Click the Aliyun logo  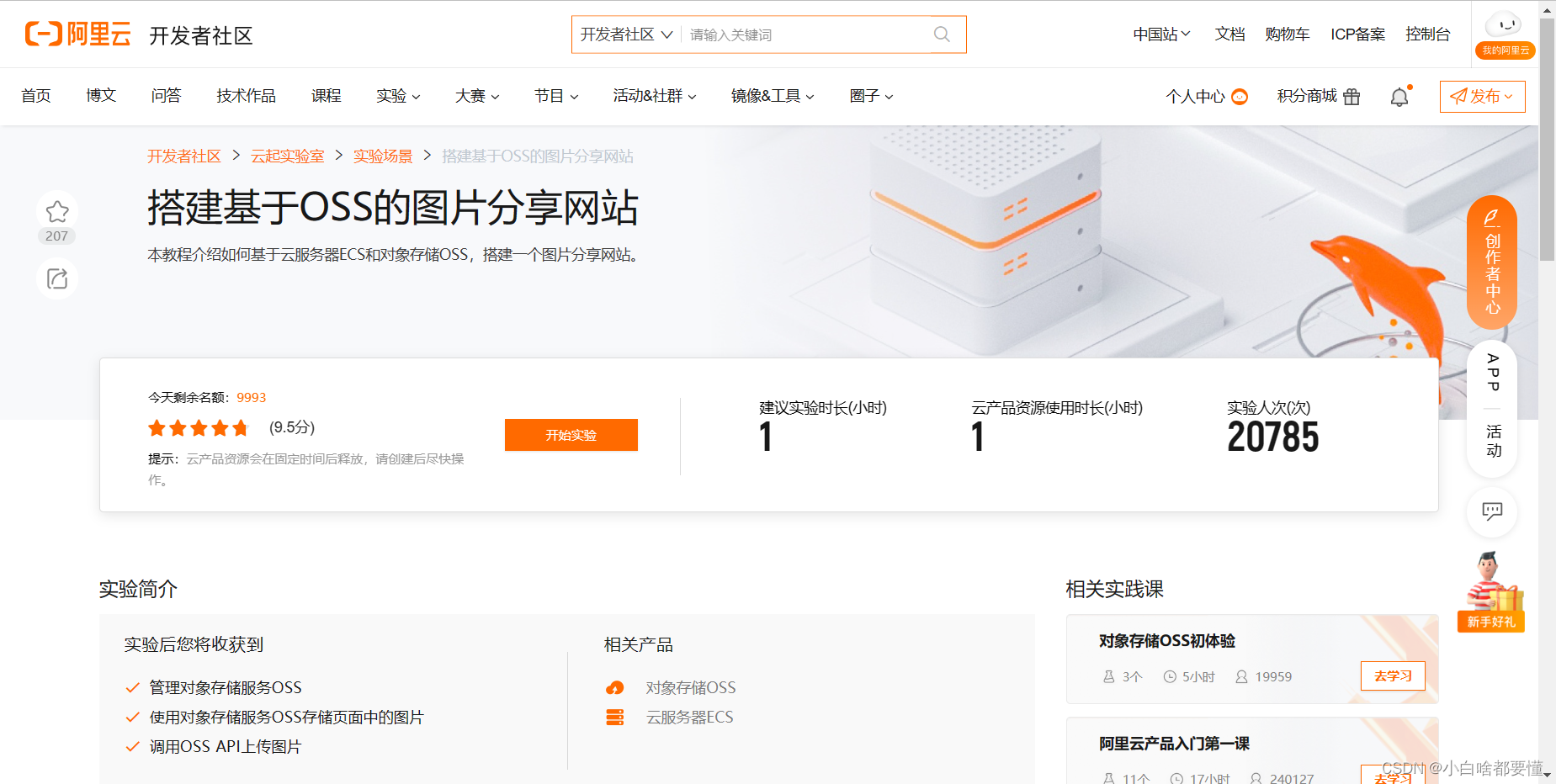(x=77, y=34)
